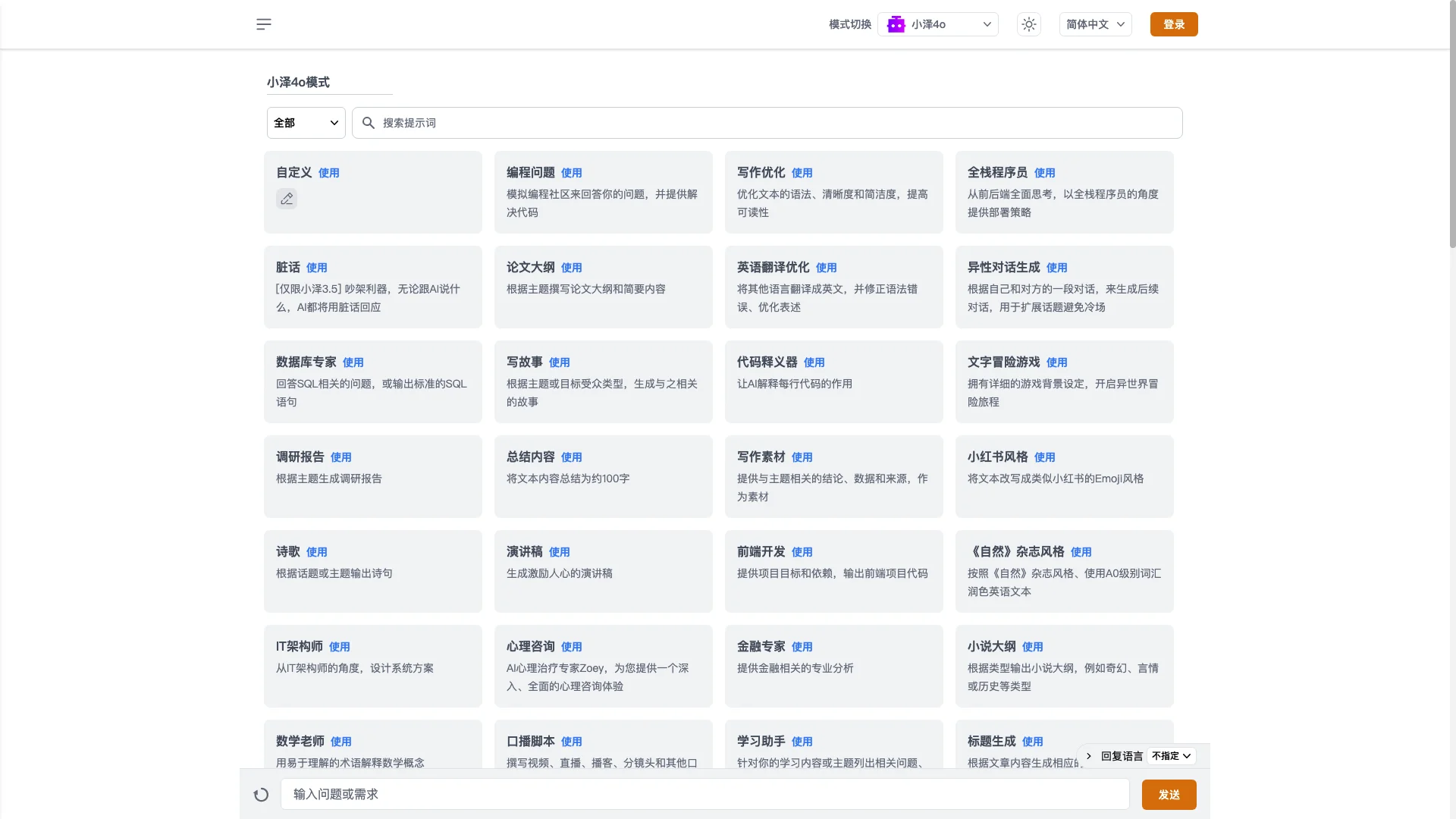Click 使用 on the 英语翻译优化 card
Viewport: 1456px width, 819px height.
[x=826, y=268]
